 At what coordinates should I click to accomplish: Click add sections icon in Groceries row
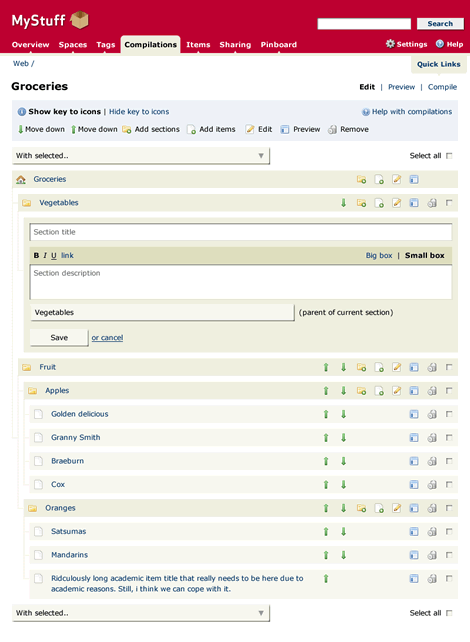pos(362,179)
